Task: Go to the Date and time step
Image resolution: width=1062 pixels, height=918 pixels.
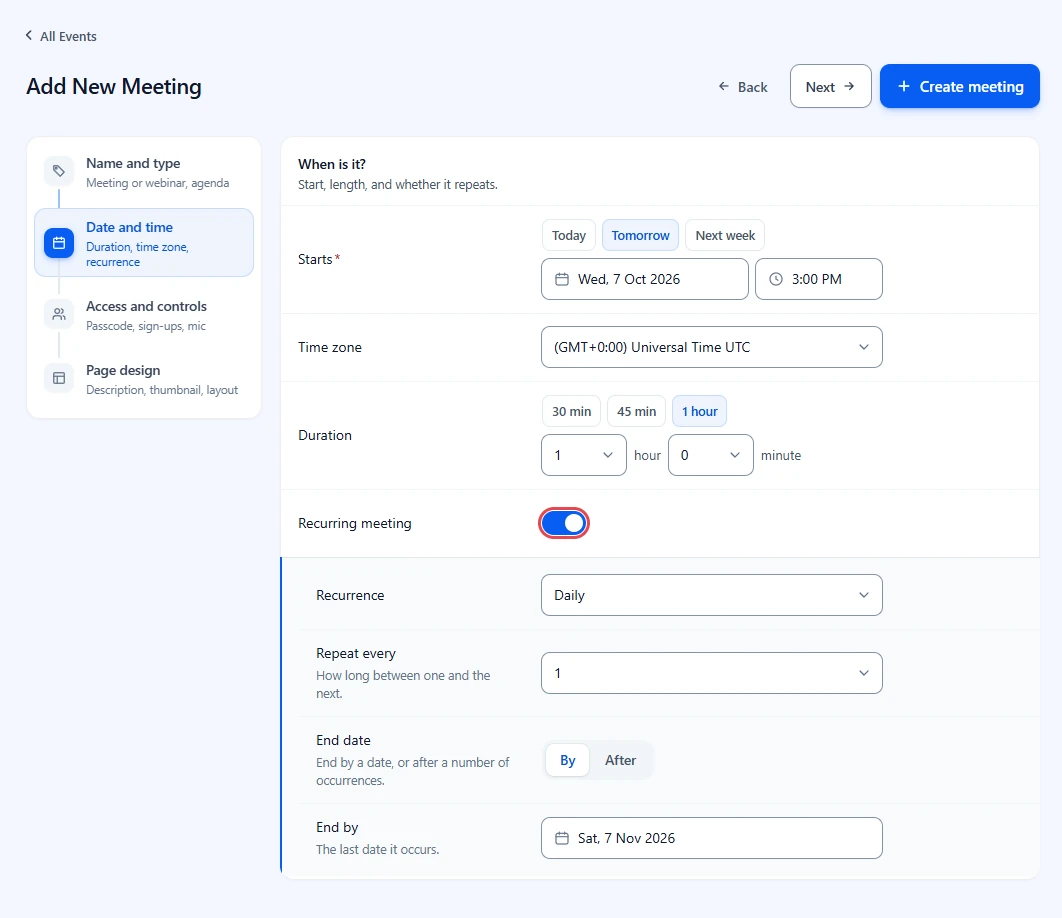Action: (144, 243)
